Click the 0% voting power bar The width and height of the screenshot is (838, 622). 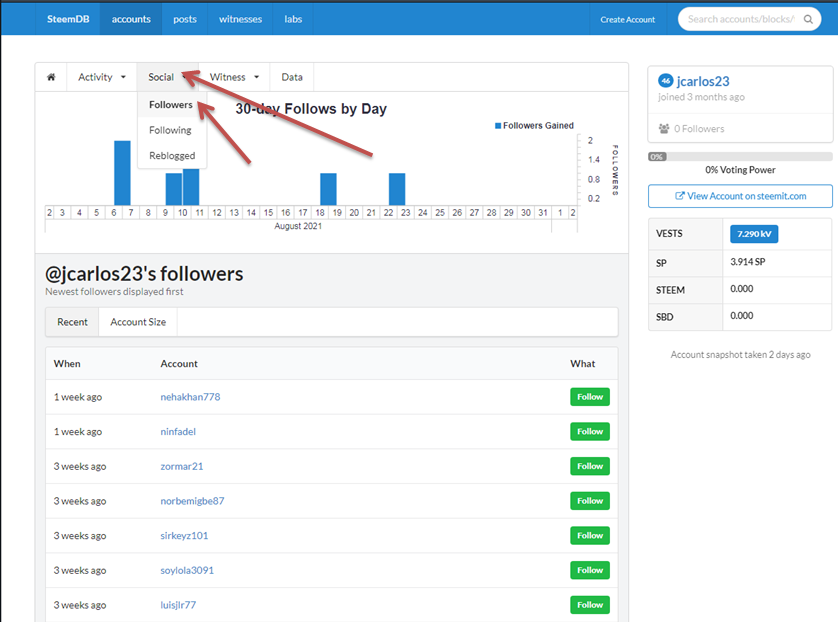coord(740,157)
